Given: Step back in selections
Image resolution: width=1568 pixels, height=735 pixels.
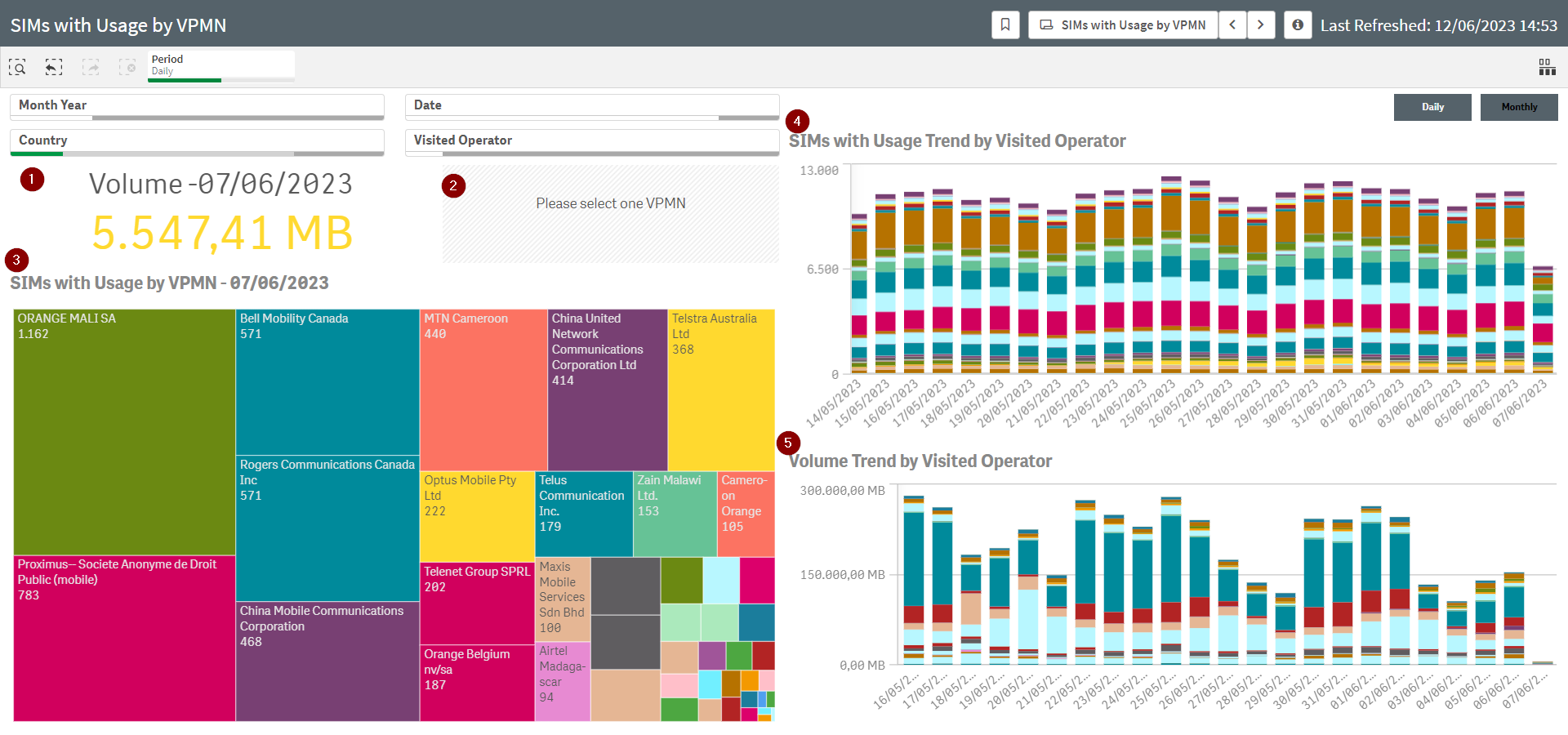Looking at the screenshot, I should tap(54, 68).
